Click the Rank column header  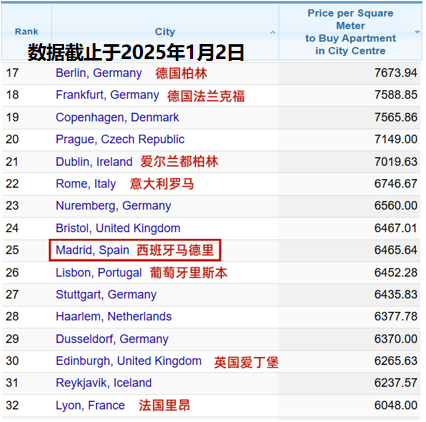[26, 32]
